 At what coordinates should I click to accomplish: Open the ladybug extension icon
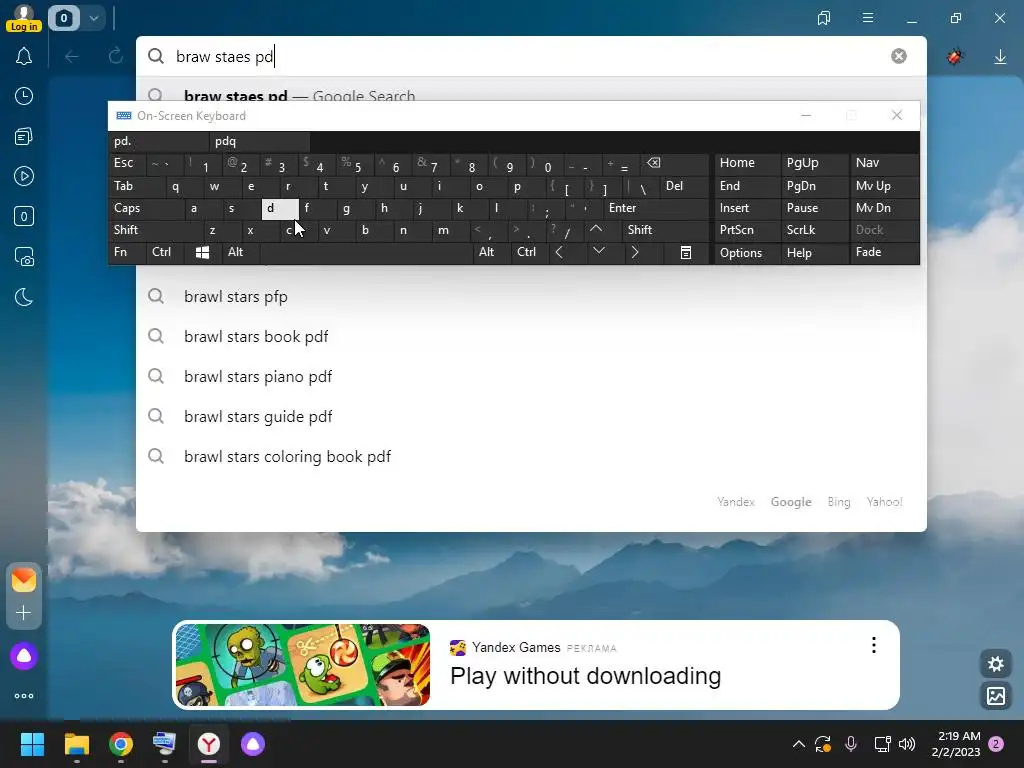coord(955,57)
